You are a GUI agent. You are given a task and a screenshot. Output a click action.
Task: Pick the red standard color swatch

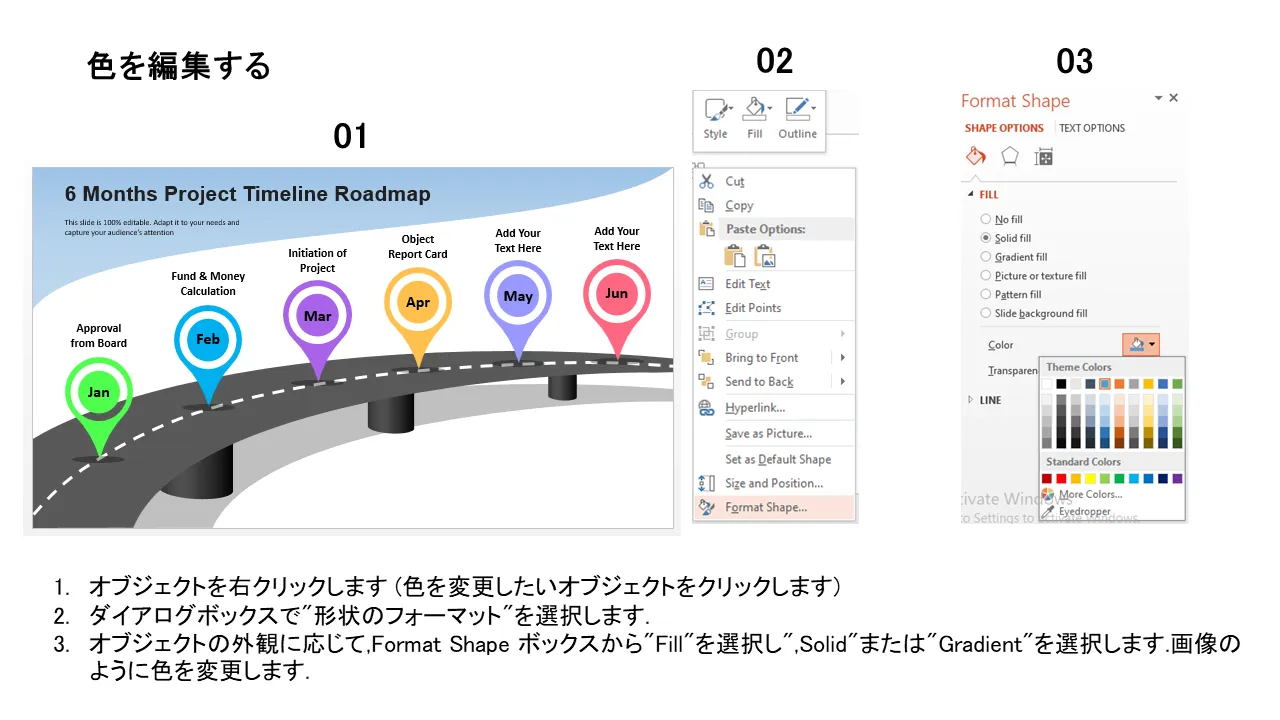pyautogui.click(x=1062, y=479)
